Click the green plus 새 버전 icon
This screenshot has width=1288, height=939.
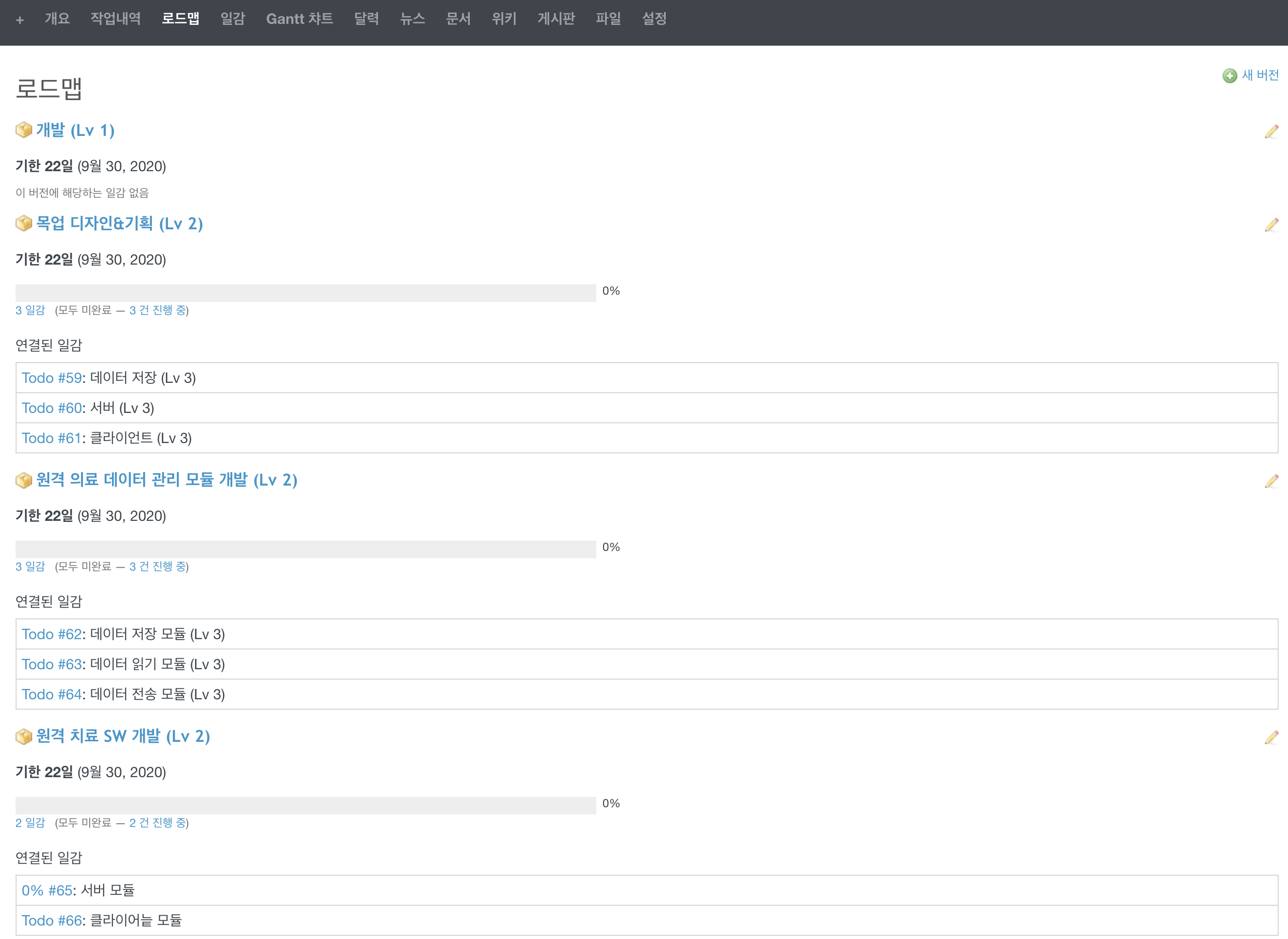1229,76
